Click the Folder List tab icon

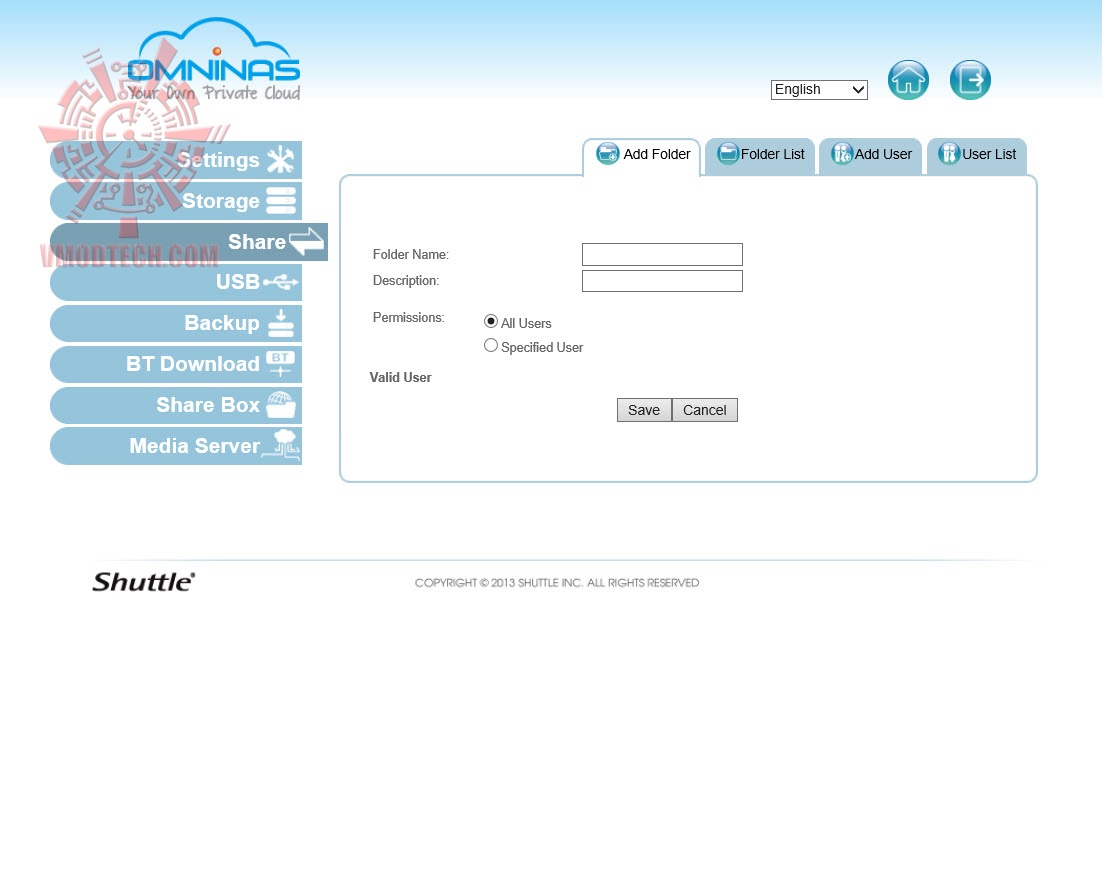(x=728, y=153)
